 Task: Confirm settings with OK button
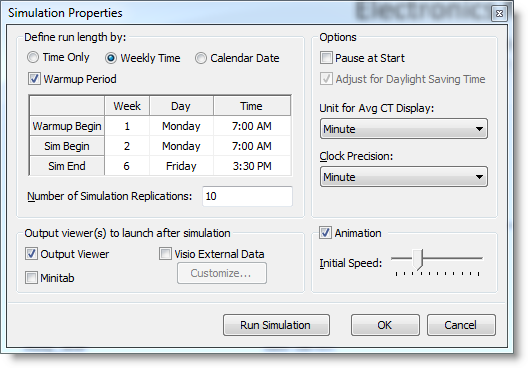tap(385, 325)
